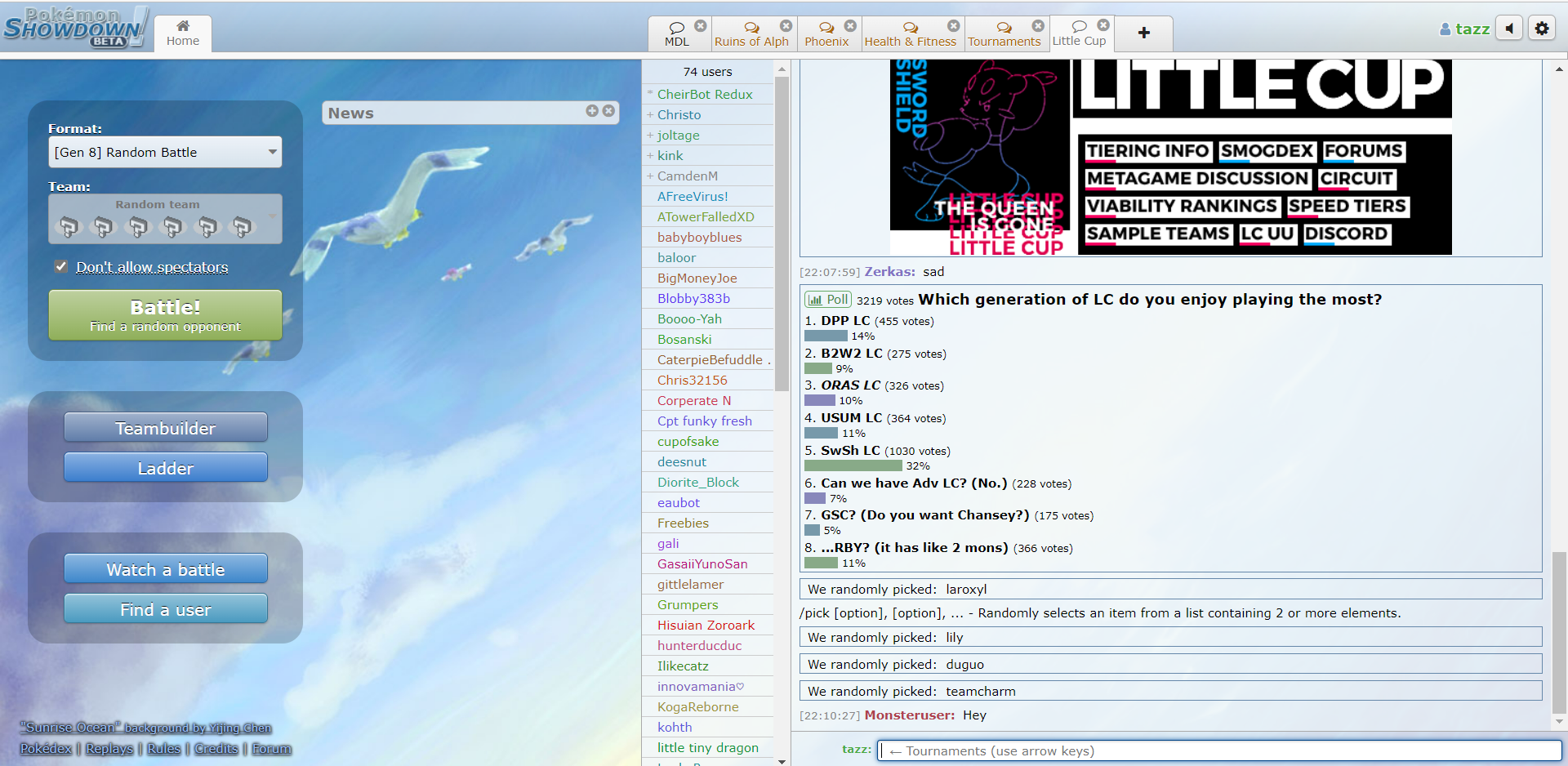Open the Format dropdown for Random Battle

coord(165,152)
